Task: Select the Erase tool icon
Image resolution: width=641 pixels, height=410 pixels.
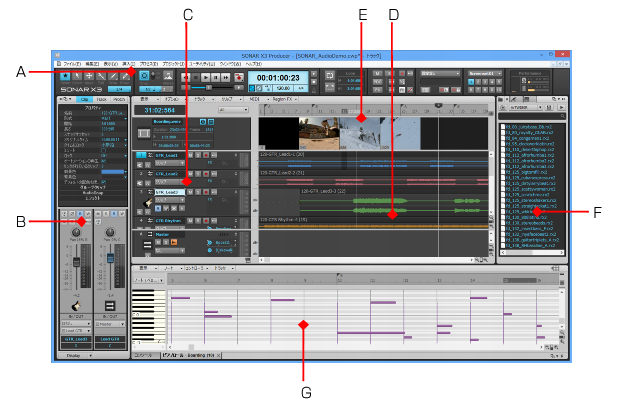Action: pos(125,76)
